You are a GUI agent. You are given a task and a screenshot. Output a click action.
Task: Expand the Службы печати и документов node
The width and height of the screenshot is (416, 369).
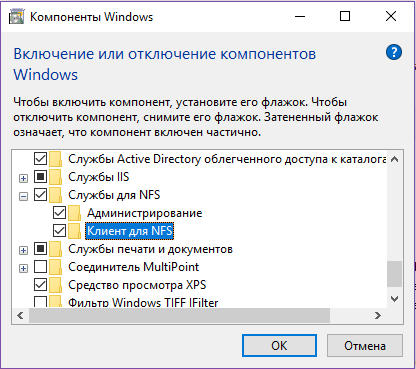(23, 250)
